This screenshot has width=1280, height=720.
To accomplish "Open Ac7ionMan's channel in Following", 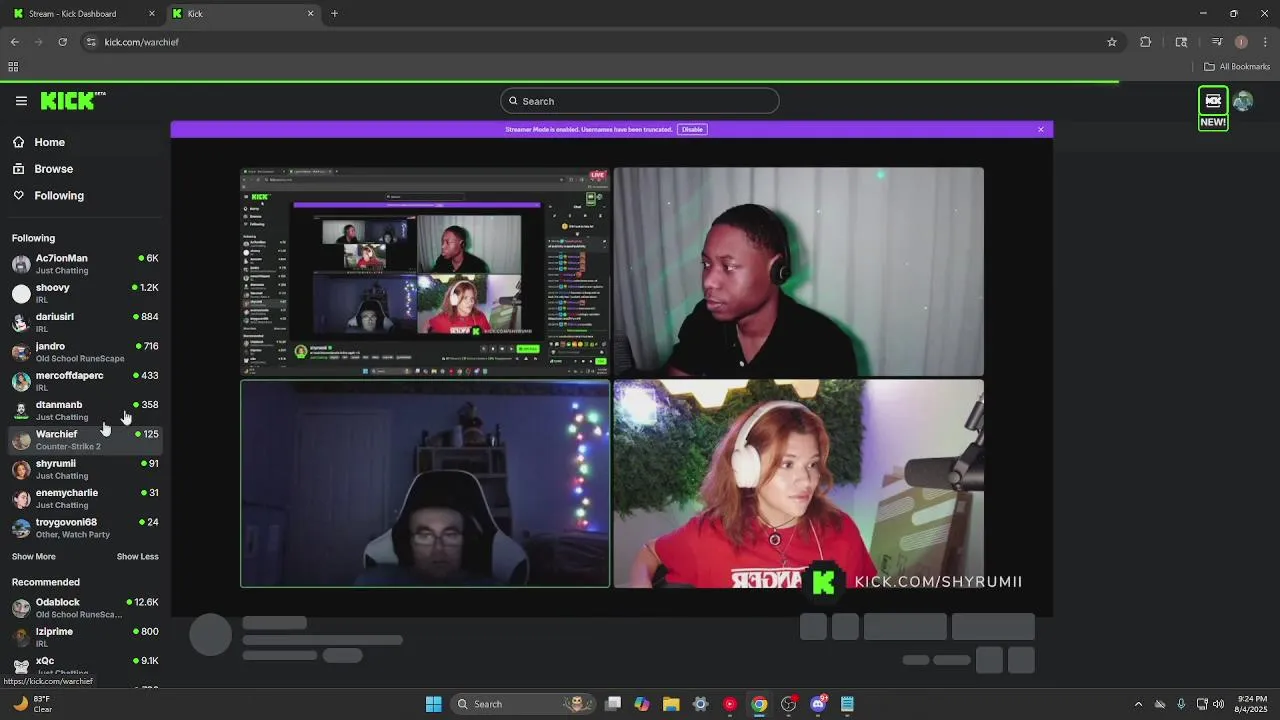I will point(85,264).
